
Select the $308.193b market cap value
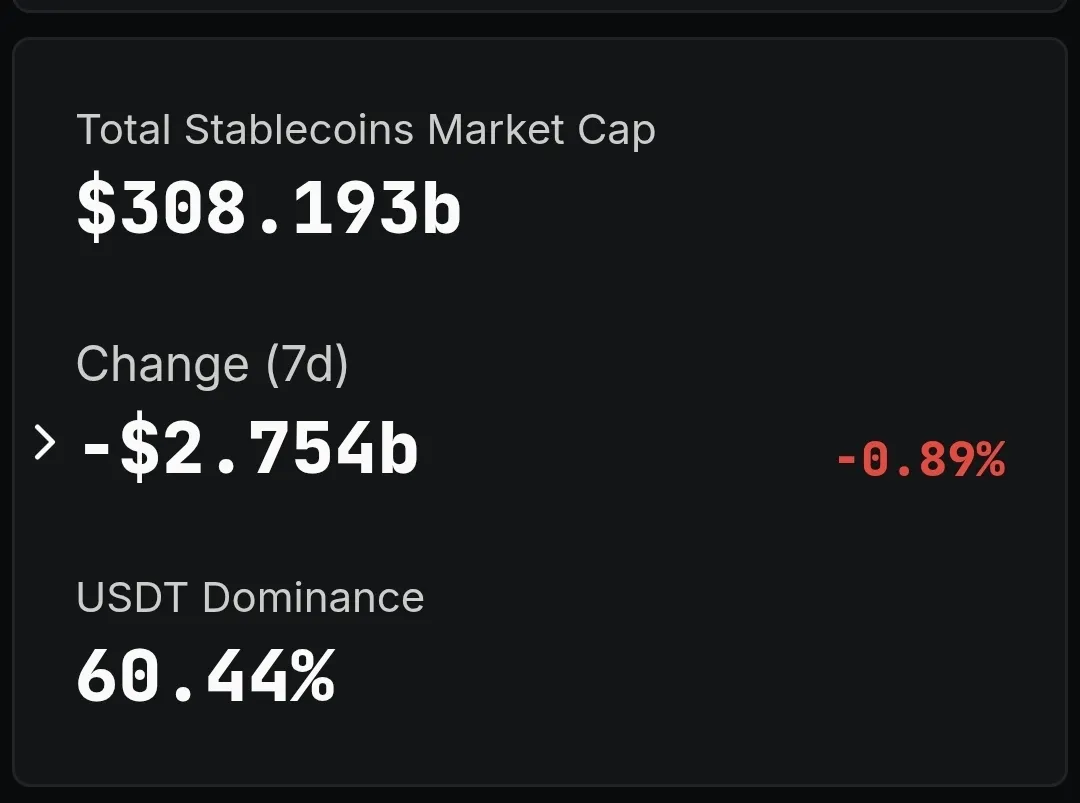point(268,208)
